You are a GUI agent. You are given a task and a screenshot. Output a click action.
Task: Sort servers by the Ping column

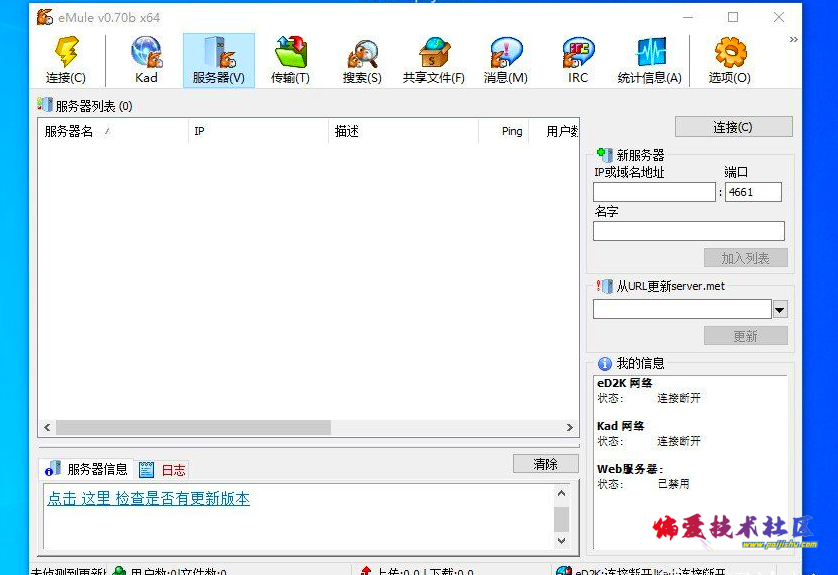[x=503, y=131]
